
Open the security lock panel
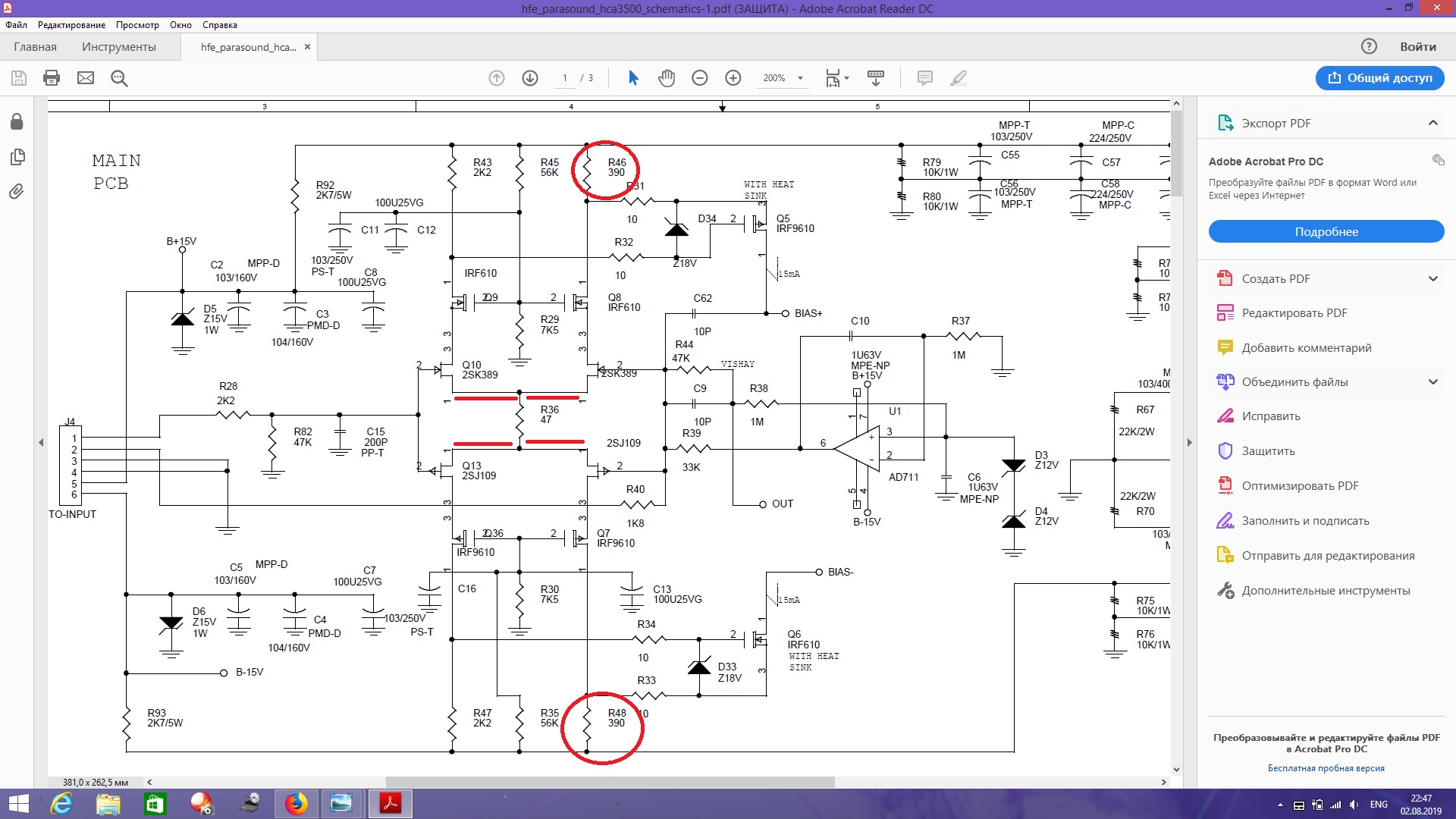[17, 121]
